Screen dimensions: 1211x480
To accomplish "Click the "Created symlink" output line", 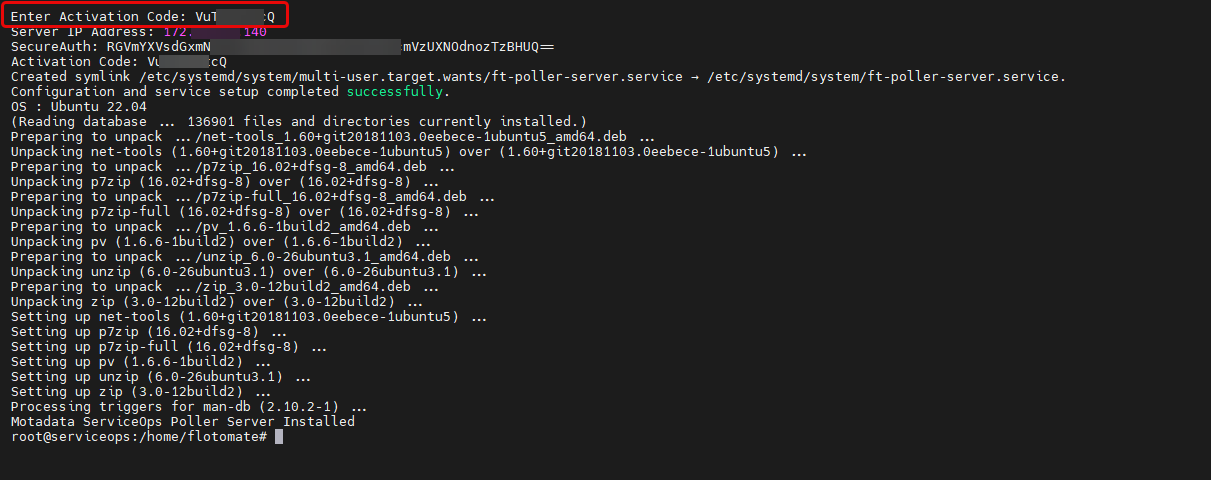I will [x=538, y=77].
